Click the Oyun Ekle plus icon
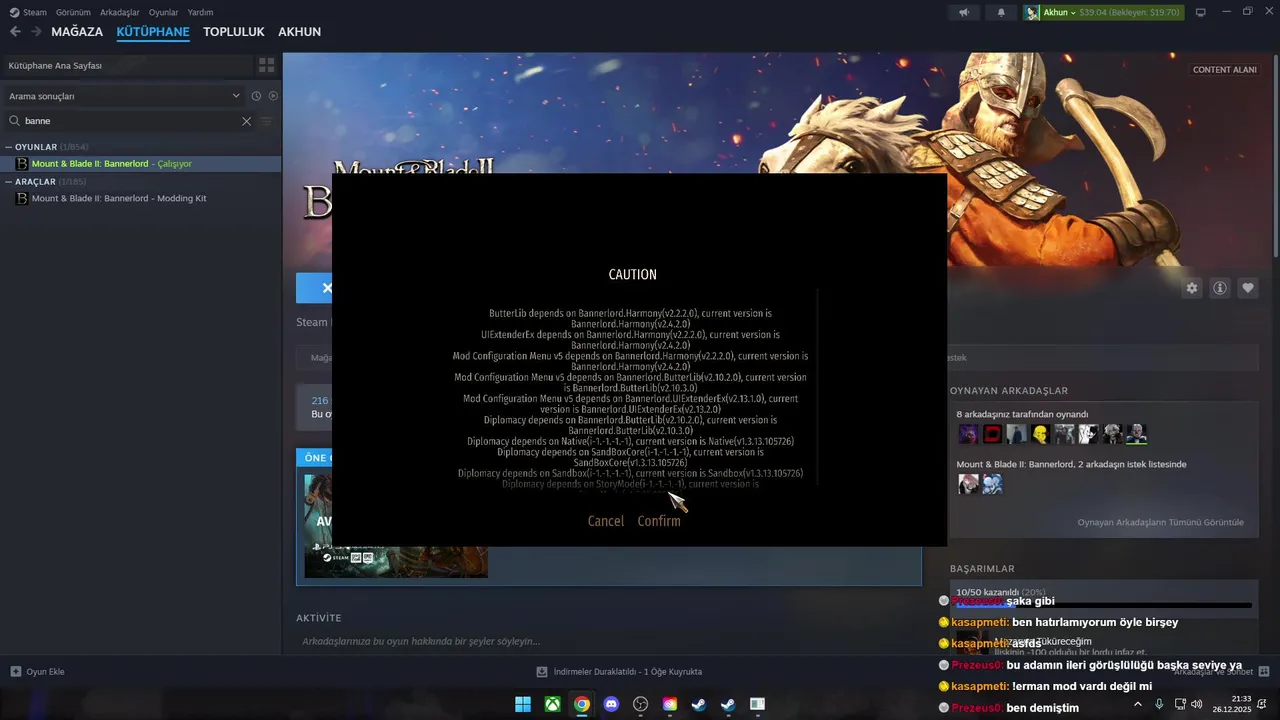This screenshot has width=1280, height=720. [15, 671]
